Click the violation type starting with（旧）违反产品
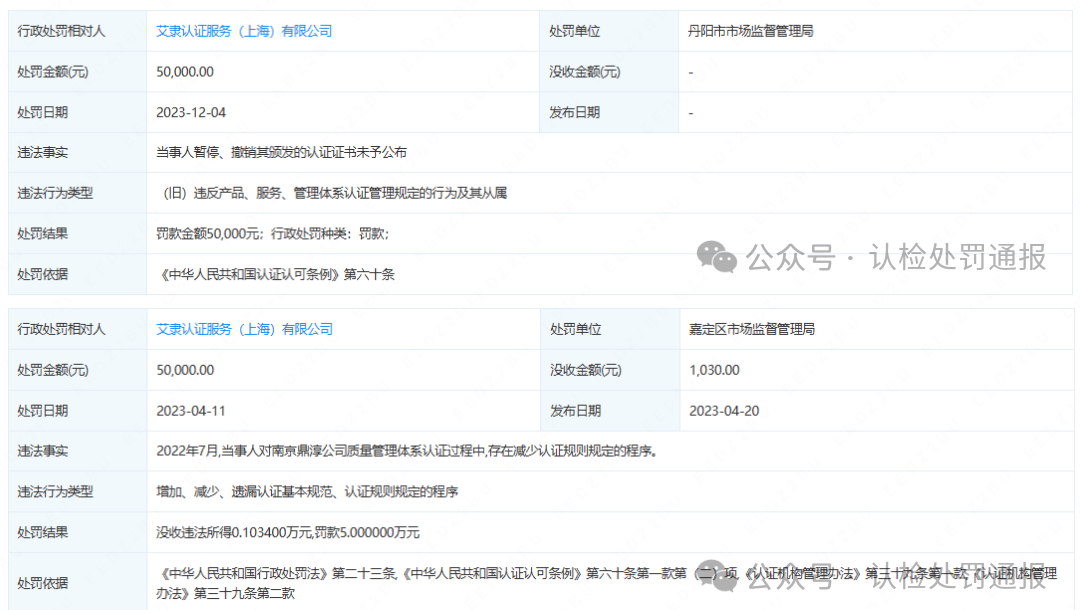Image resolution: width=1080 pixels, height=610 pixels. pos(334,193)
